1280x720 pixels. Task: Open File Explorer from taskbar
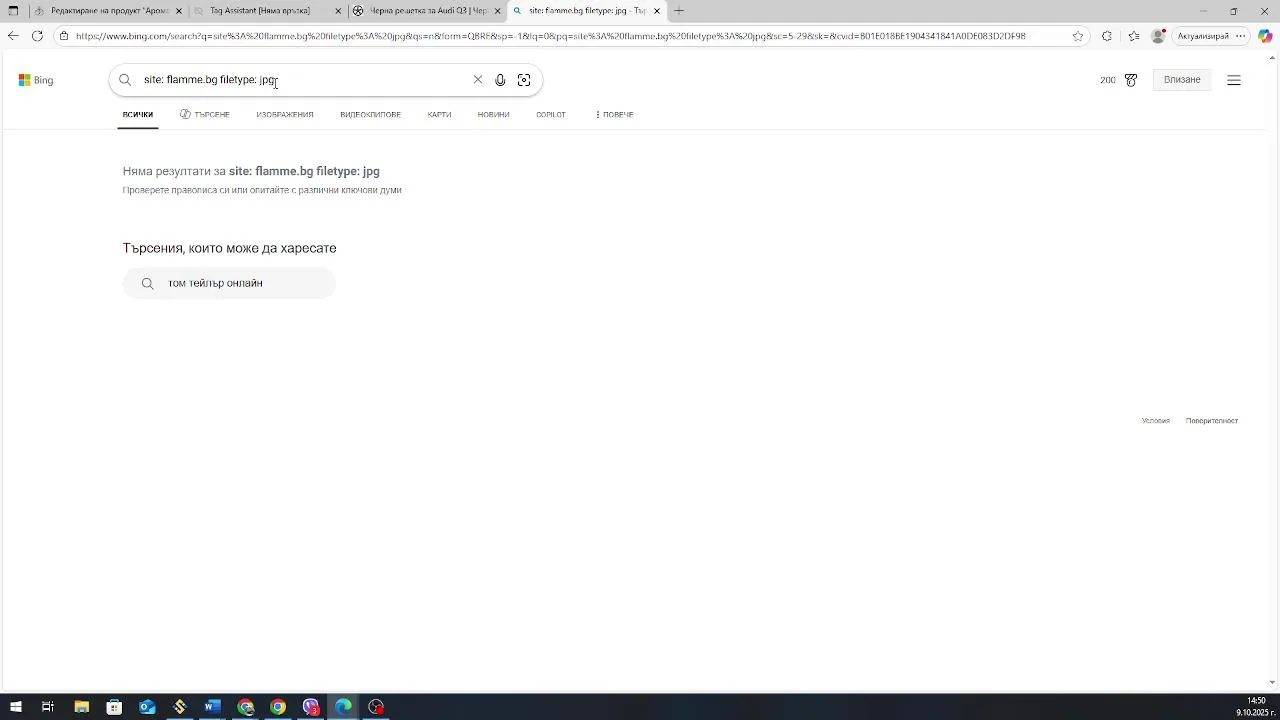[x=81, y=707]
